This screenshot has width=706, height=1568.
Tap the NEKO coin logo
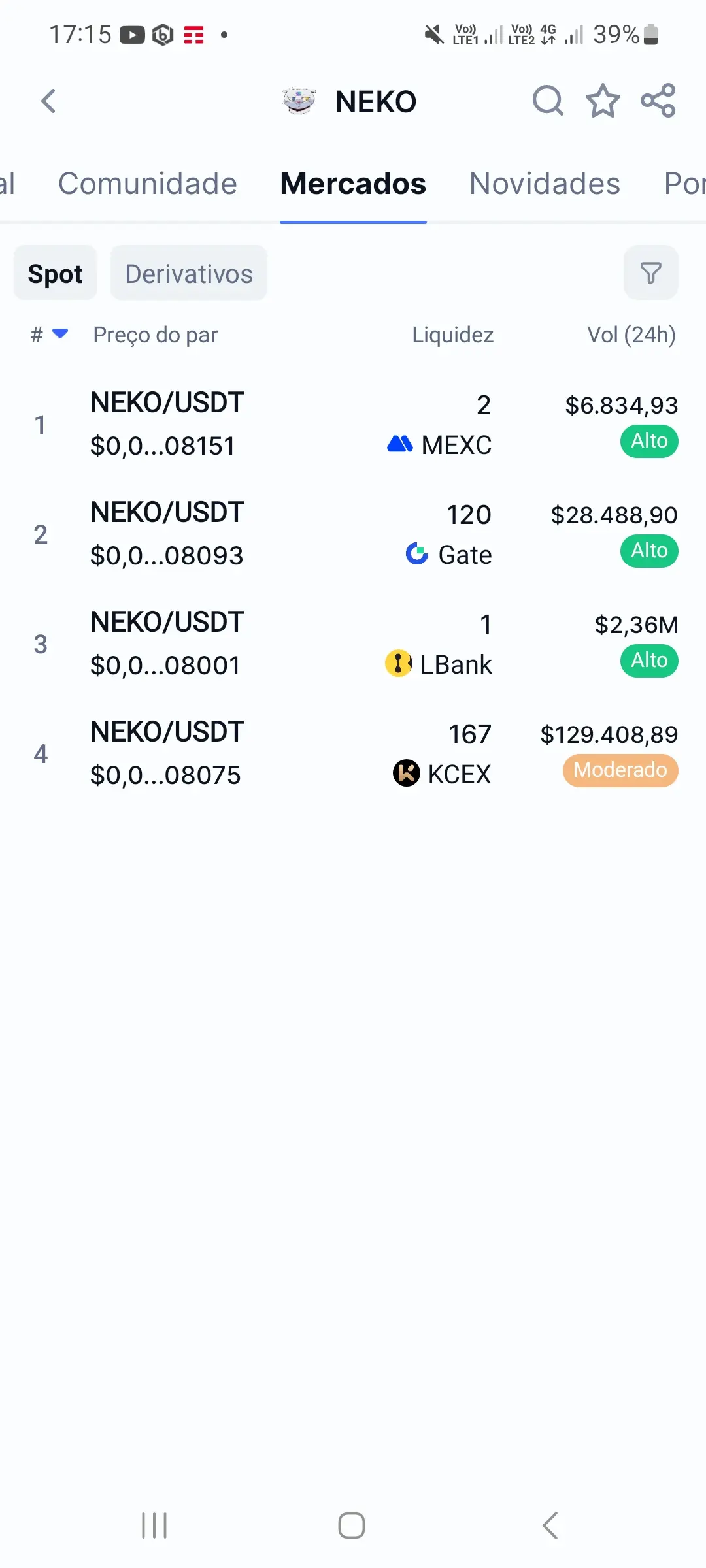(x=299, y=101)
